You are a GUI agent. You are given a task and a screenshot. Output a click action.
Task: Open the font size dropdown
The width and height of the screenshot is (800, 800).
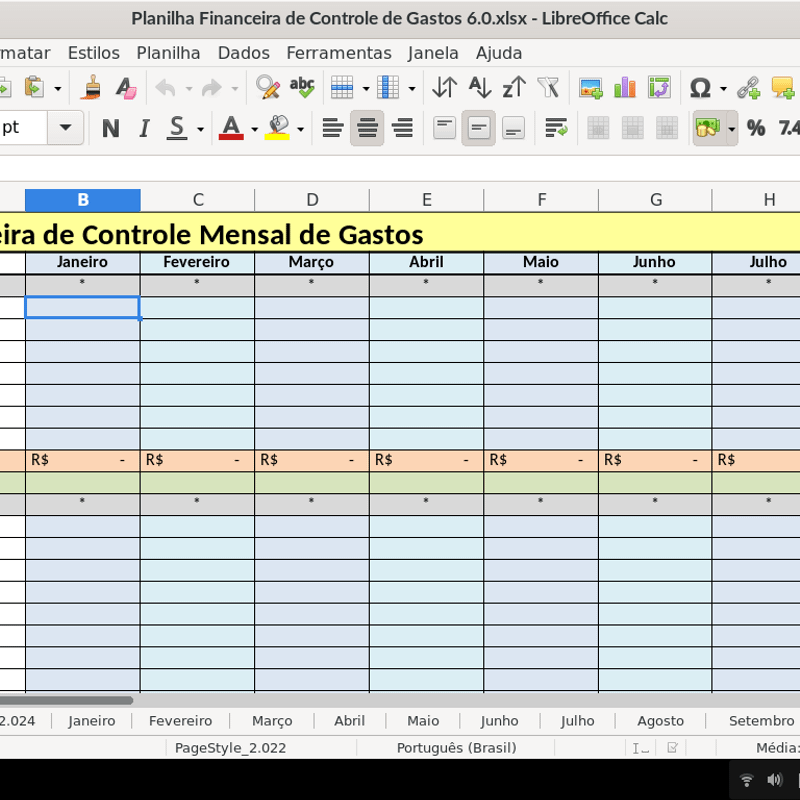(x=66, y=128)
